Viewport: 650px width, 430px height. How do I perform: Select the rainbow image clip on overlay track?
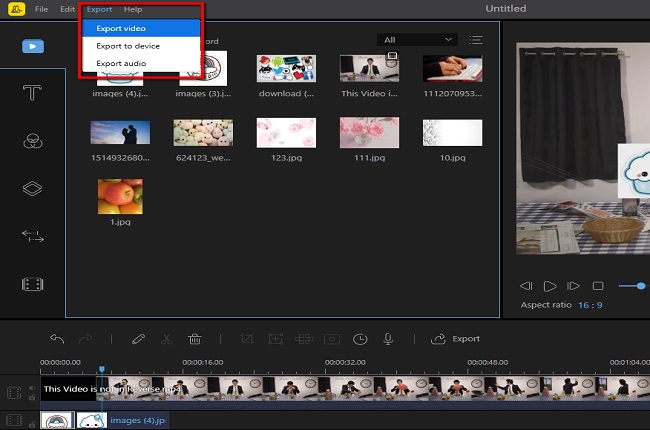tap(58, 420)
